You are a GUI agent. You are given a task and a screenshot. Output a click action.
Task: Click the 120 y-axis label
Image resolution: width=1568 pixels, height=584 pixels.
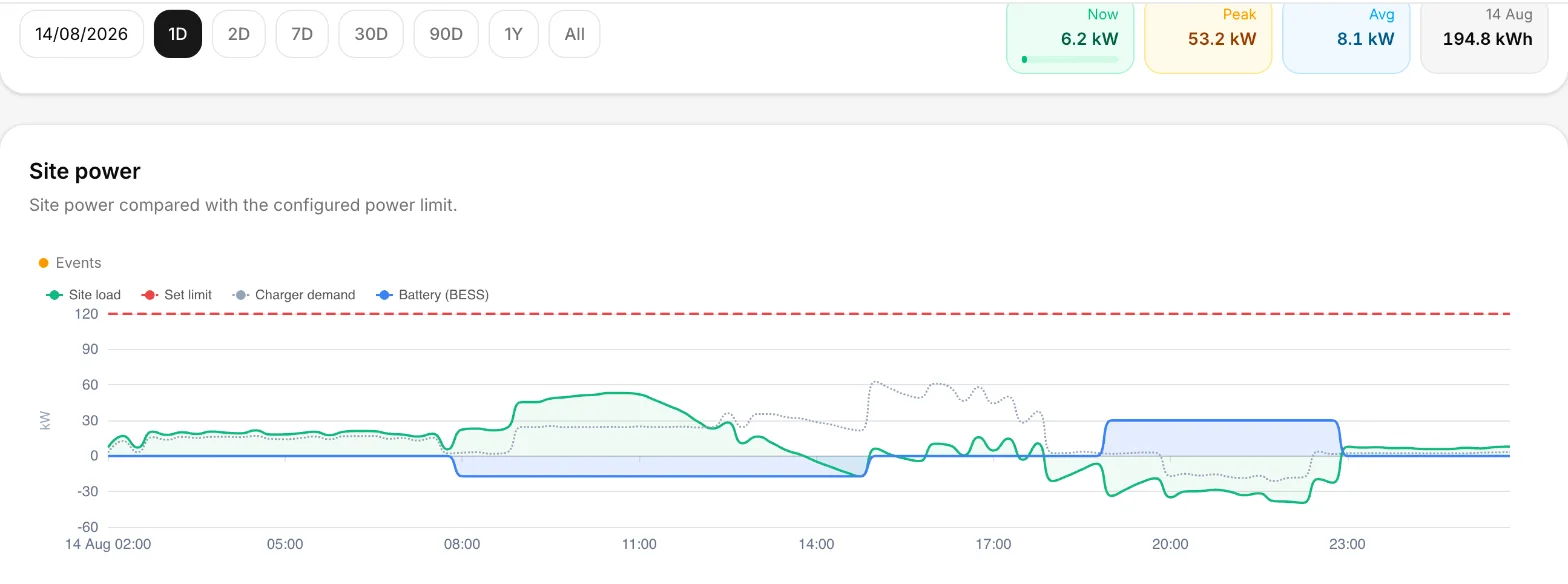point(86,314)
